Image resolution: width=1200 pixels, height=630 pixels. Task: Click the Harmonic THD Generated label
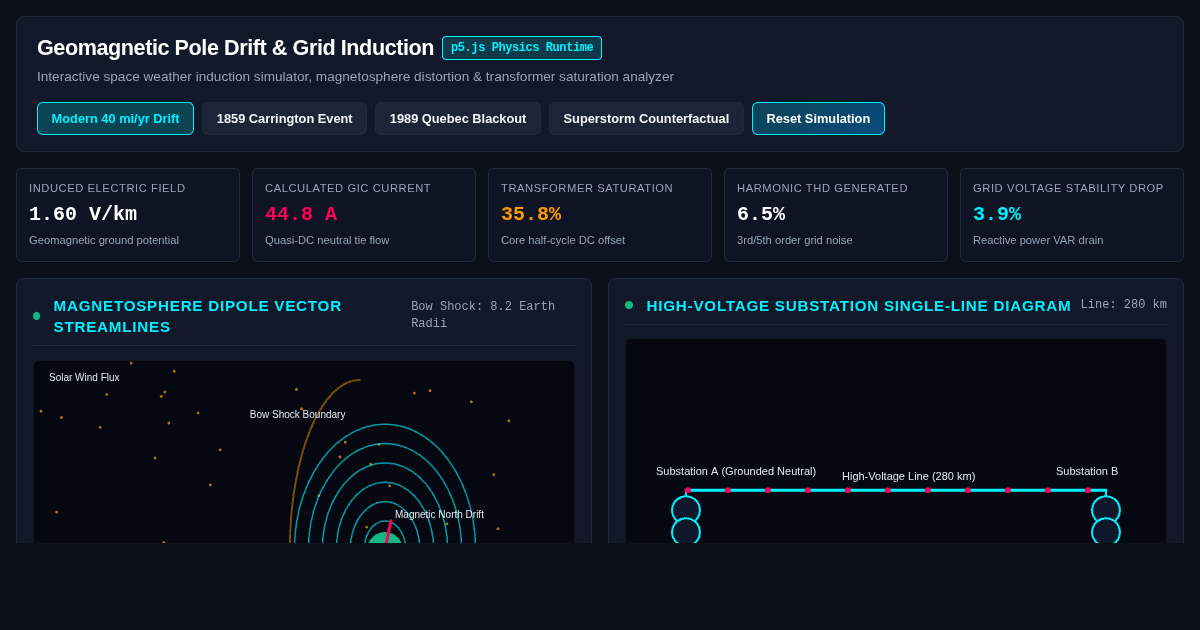click(x=822, y=188)
